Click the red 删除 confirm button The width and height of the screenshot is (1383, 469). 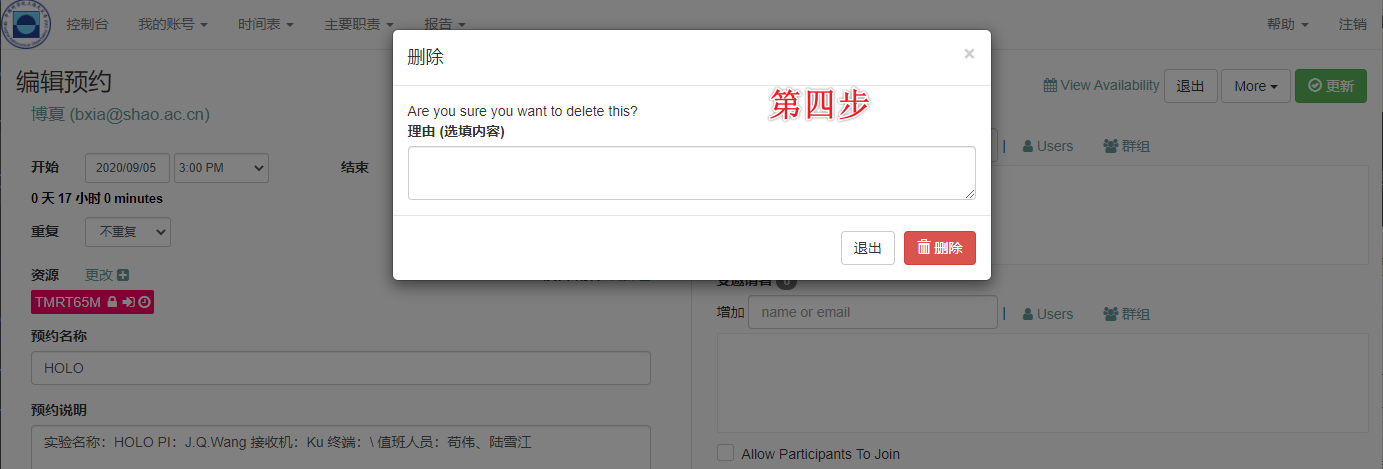point(939,248)
